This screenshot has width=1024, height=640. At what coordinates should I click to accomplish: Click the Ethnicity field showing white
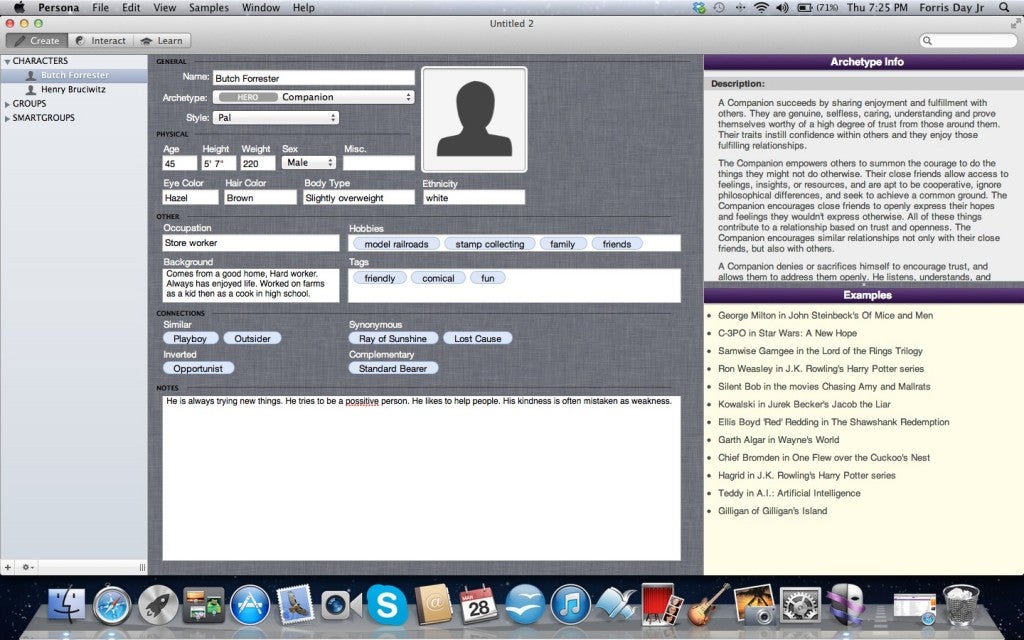474,197
